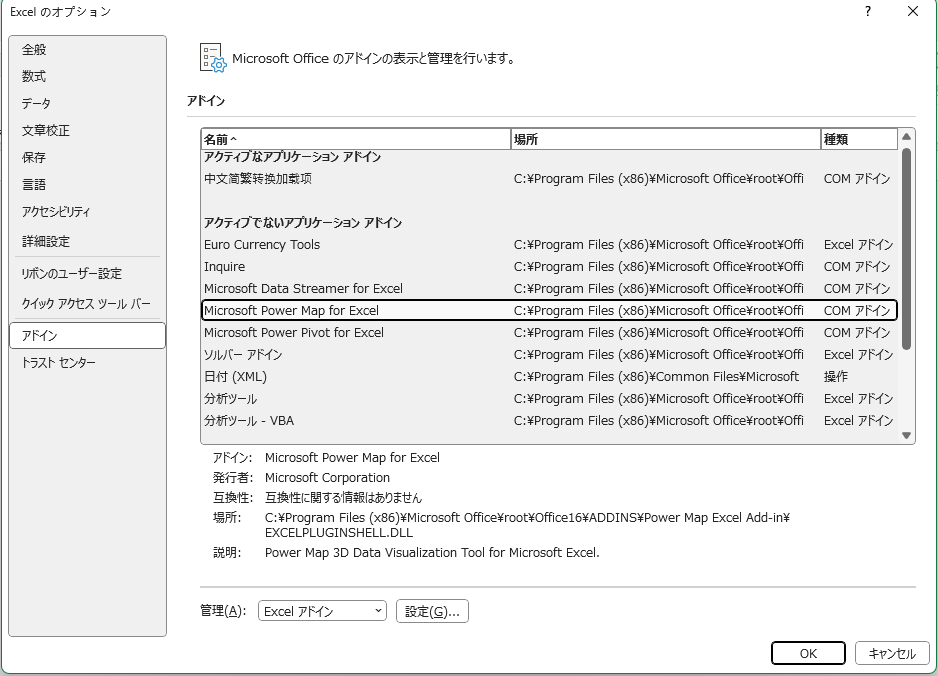Viewport: 938px width, 676px height.
Task: Switch to the 数式 category
Action: click(x=35, y=77)
